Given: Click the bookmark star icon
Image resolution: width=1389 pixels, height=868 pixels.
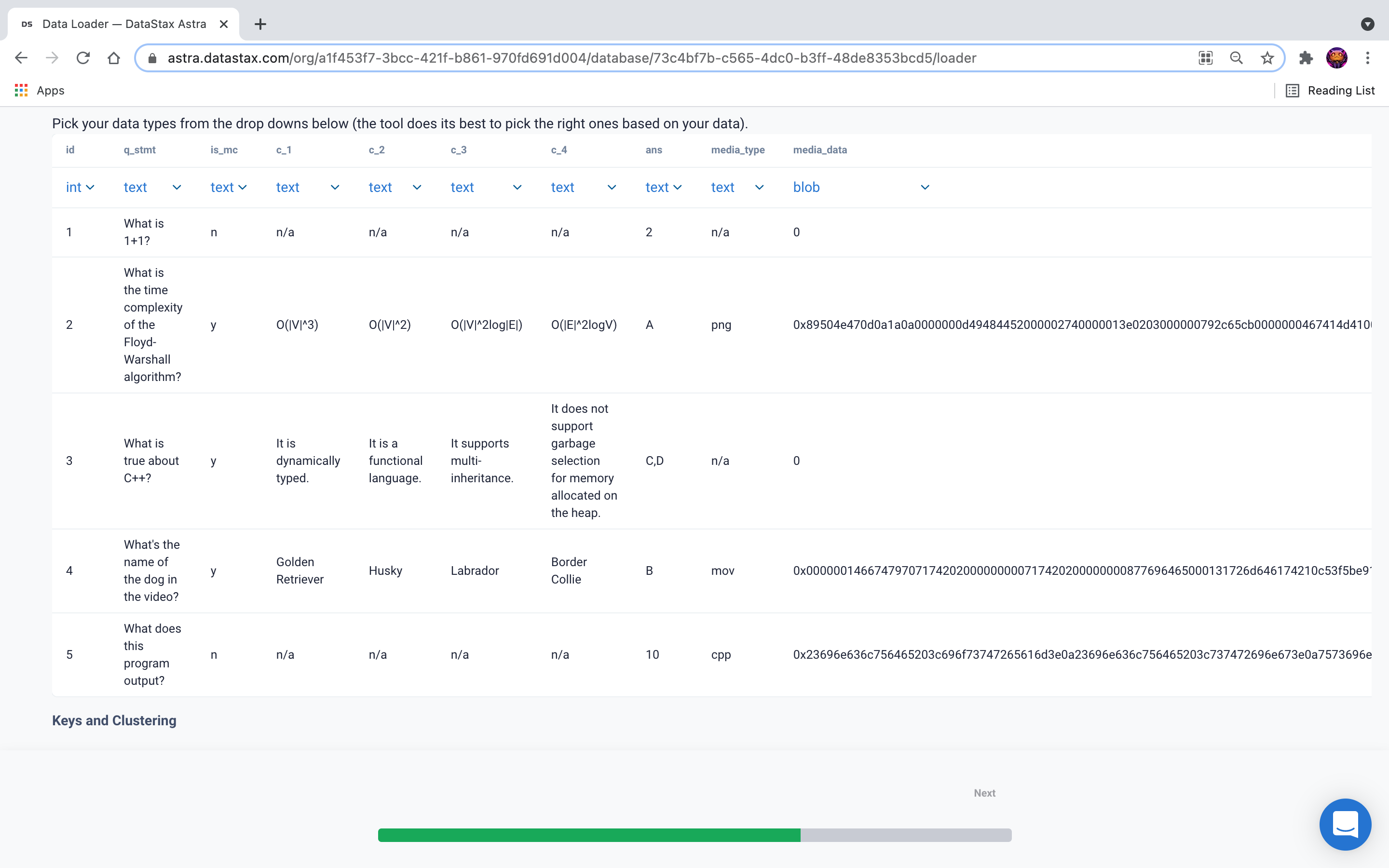Looking at the screenshot, I should [x=1267, y=58].
